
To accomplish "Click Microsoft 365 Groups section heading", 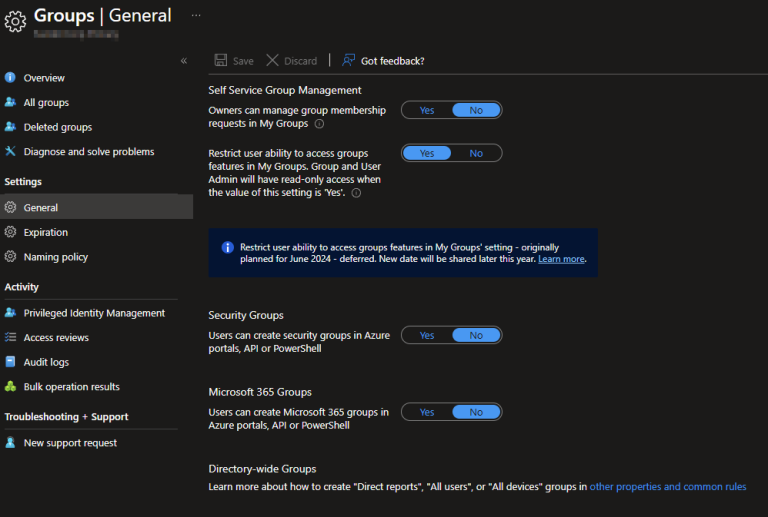I will click(260, 392).
